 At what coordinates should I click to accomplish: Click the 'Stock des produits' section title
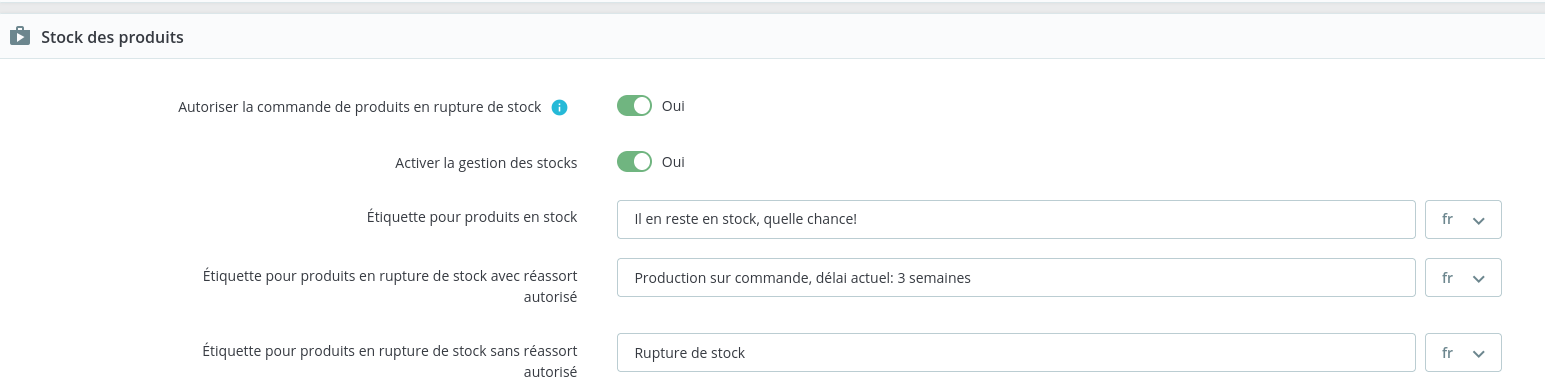point(112,37)
